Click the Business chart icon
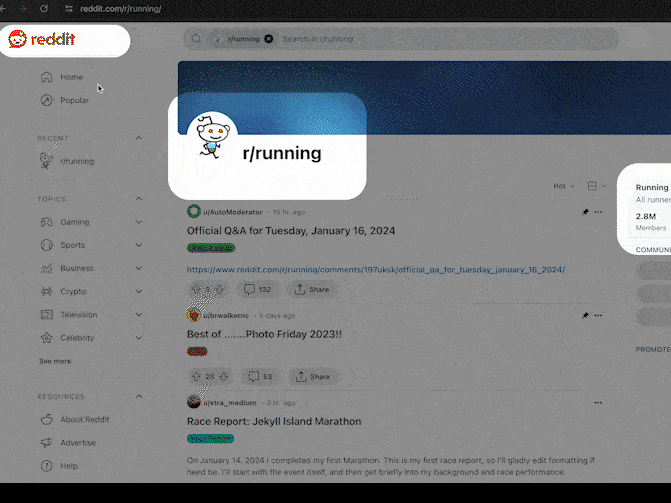The width and height of the screenshot is (671, 503). (47, 268)
